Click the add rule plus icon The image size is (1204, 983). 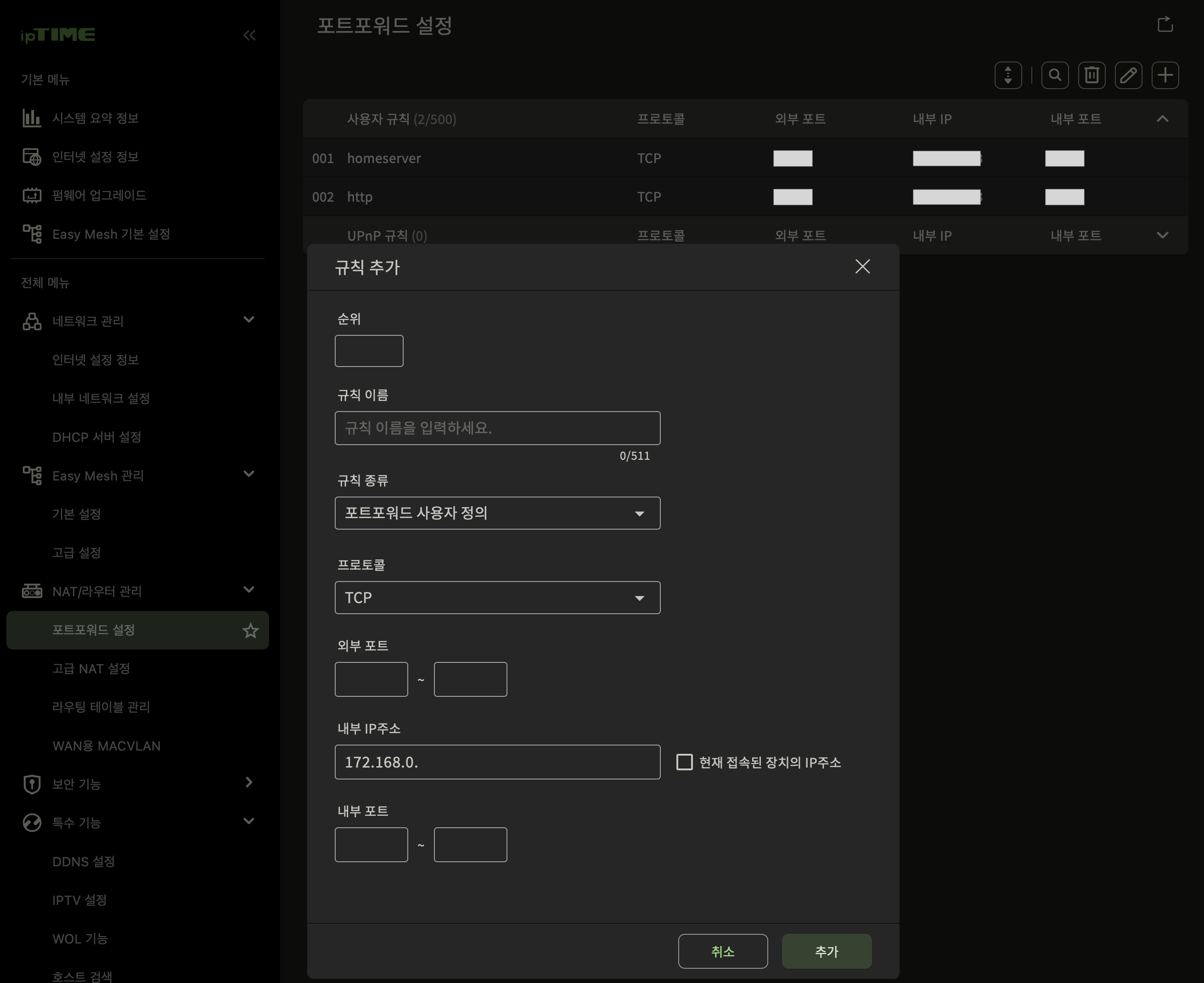pos(1165,75)
